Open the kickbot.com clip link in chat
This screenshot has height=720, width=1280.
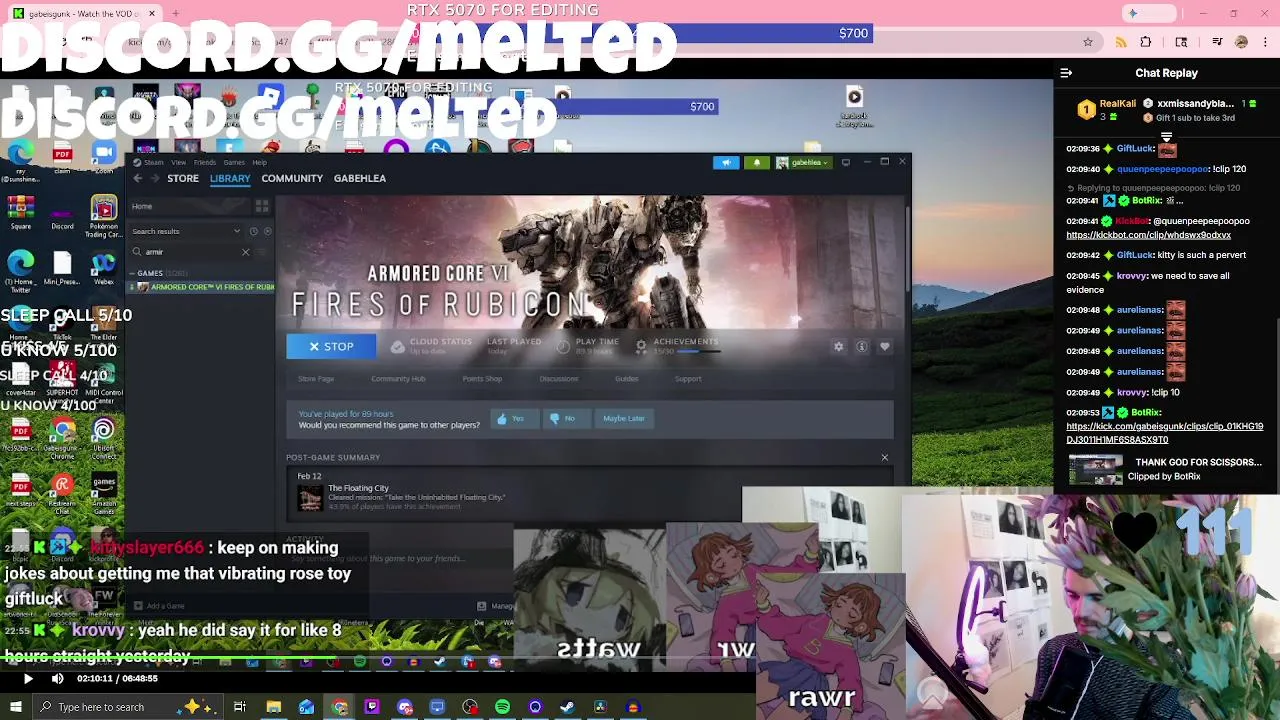click(1148, 235)
